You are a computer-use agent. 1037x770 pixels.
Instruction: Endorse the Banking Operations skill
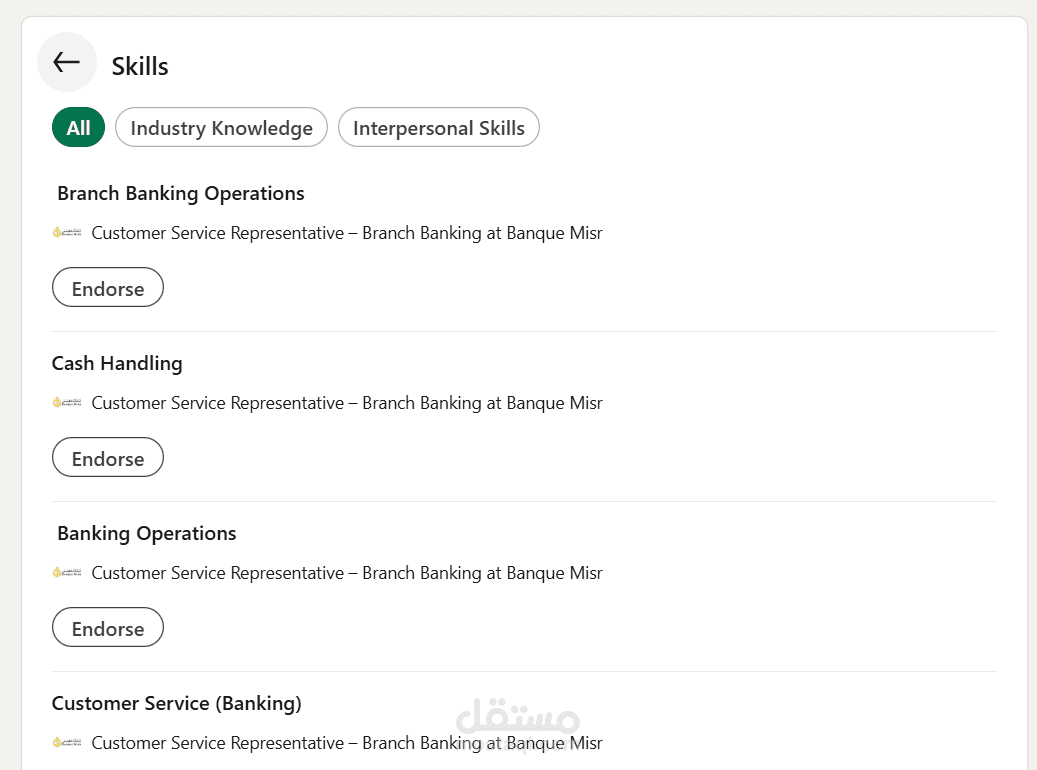pos(108,628)
